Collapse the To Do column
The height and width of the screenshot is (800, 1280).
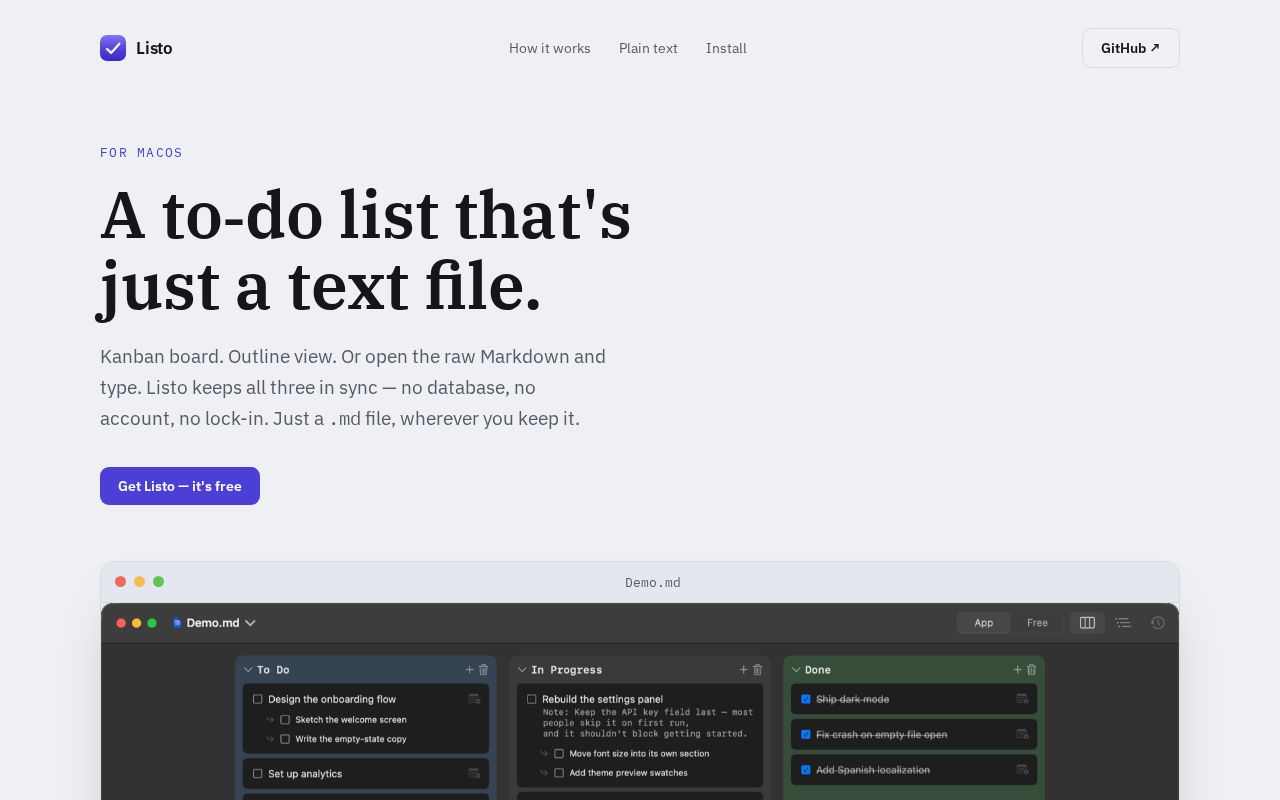point(248,670)
